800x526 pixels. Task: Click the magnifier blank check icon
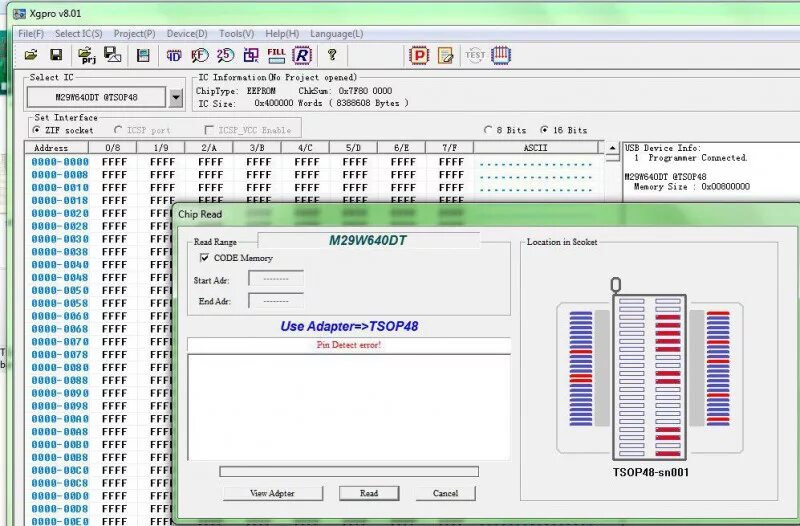click(x=199, y=55)
